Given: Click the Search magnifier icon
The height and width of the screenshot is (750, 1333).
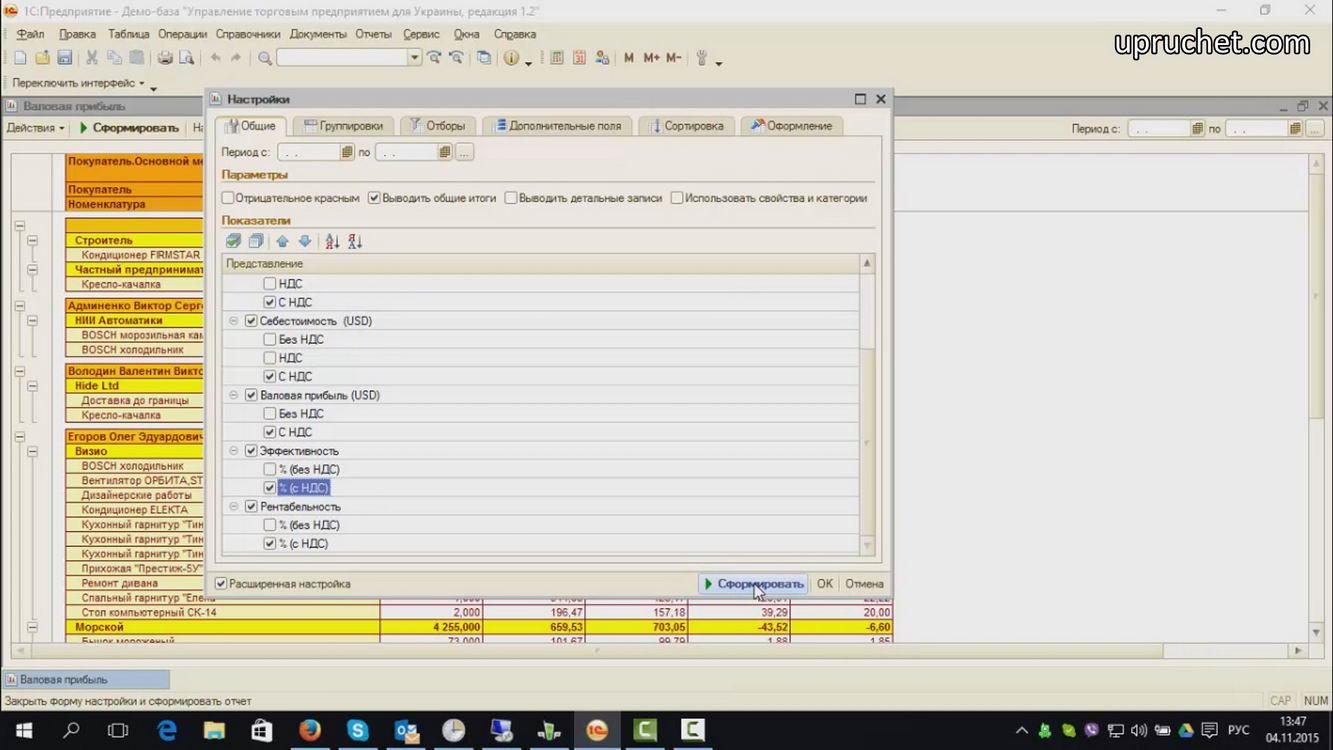Looking at the screenshot, I should point(264,58).
